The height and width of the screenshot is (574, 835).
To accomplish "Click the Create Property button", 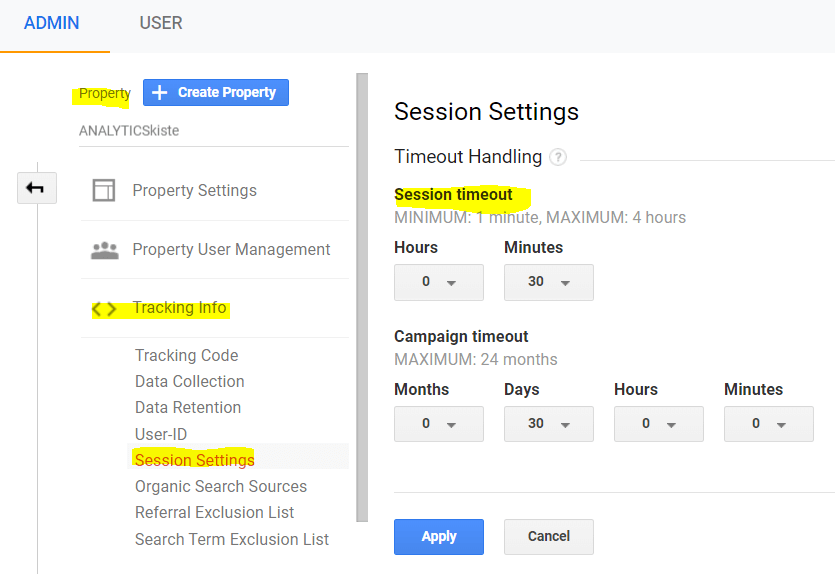I will point(216,92).
